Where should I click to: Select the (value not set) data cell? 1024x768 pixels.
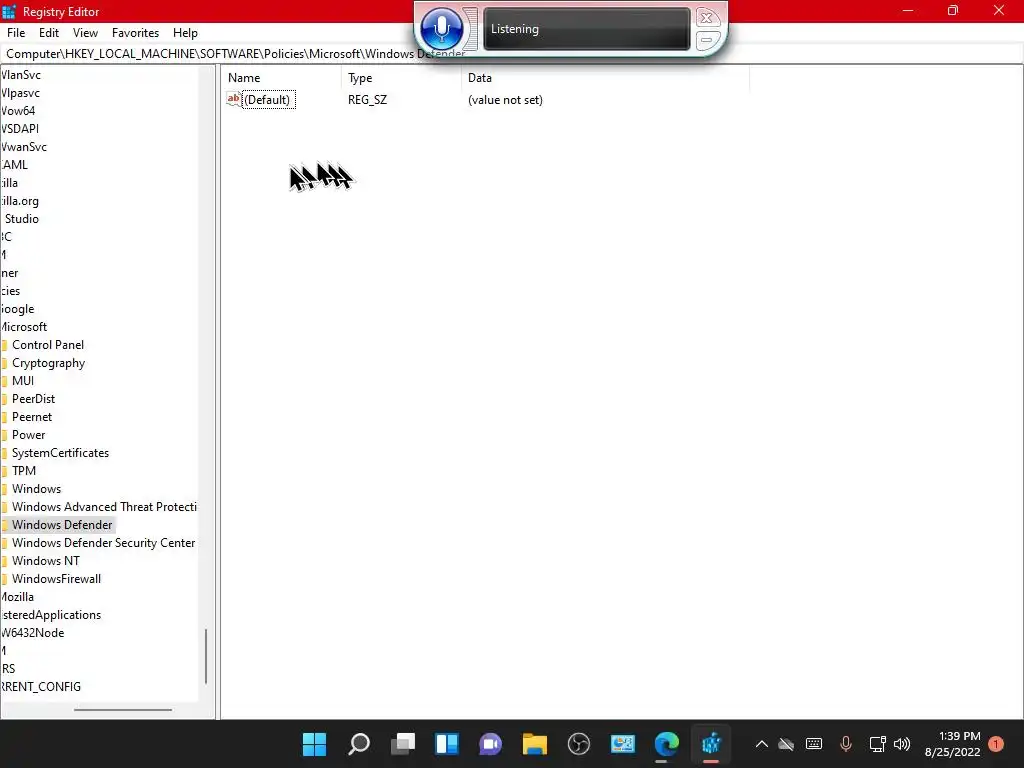(x=505, y=100)
